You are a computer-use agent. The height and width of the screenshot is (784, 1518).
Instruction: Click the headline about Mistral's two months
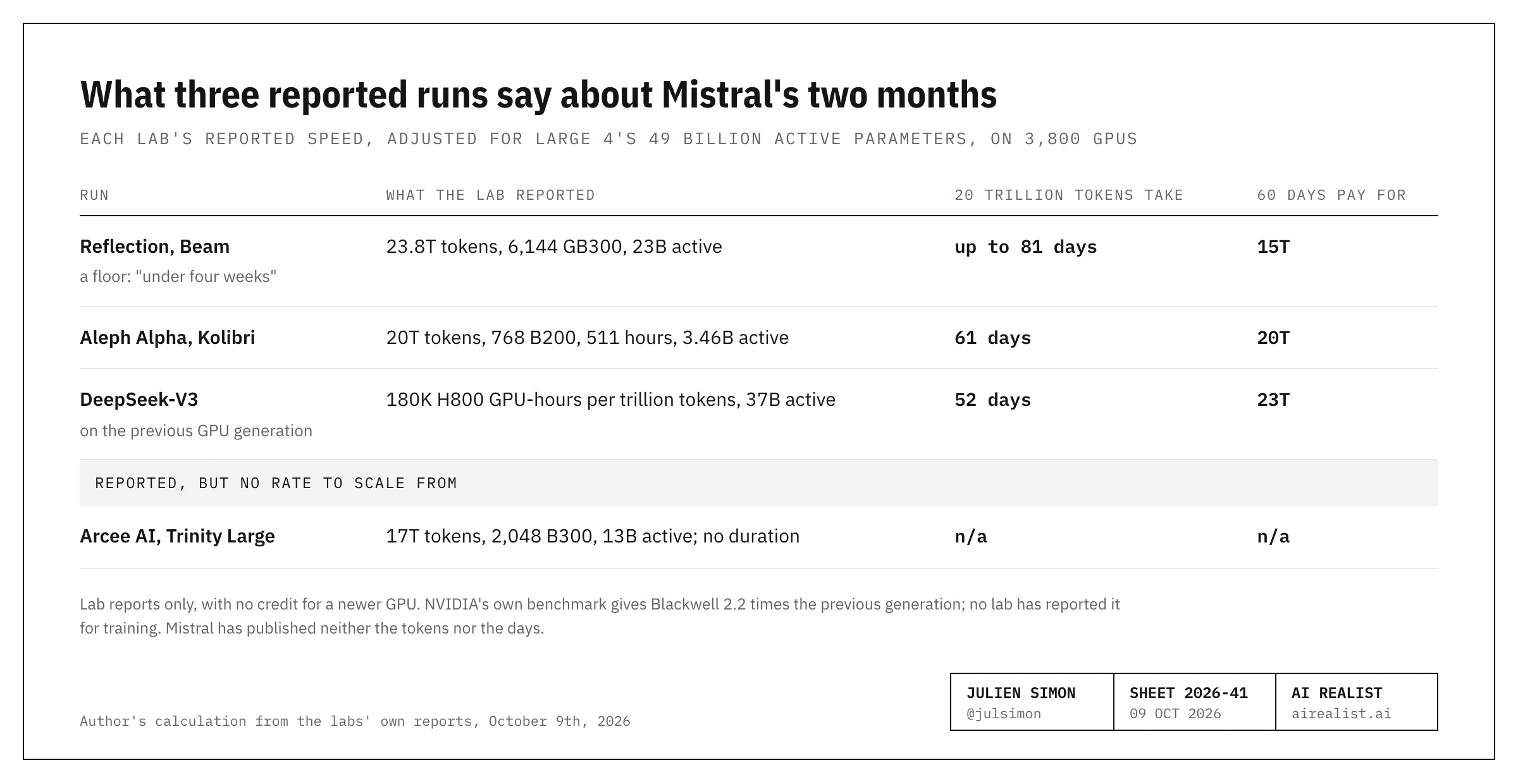point(538,95)
